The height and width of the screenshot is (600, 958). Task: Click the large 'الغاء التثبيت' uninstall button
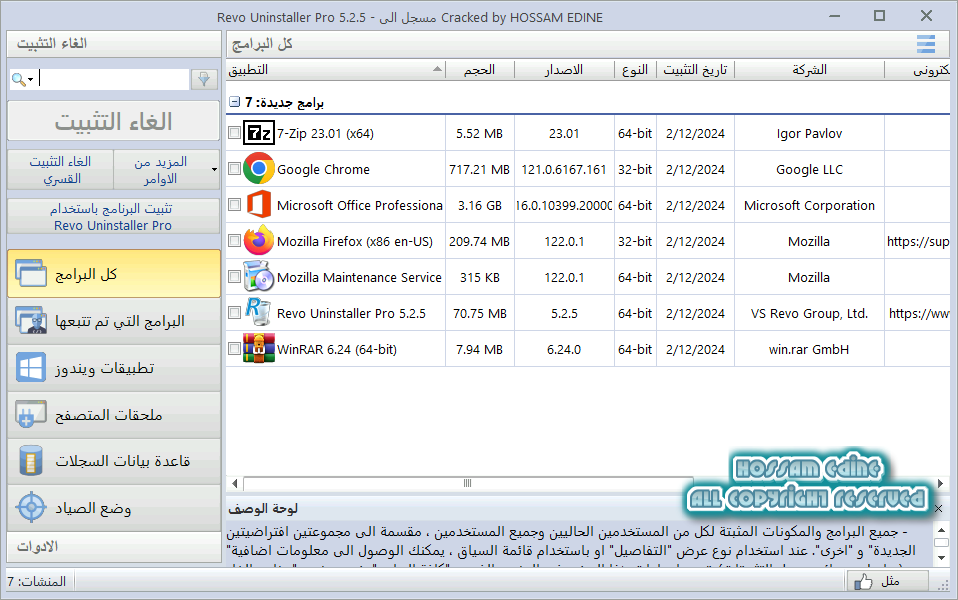pyautogui.click(x=114, y=121)
